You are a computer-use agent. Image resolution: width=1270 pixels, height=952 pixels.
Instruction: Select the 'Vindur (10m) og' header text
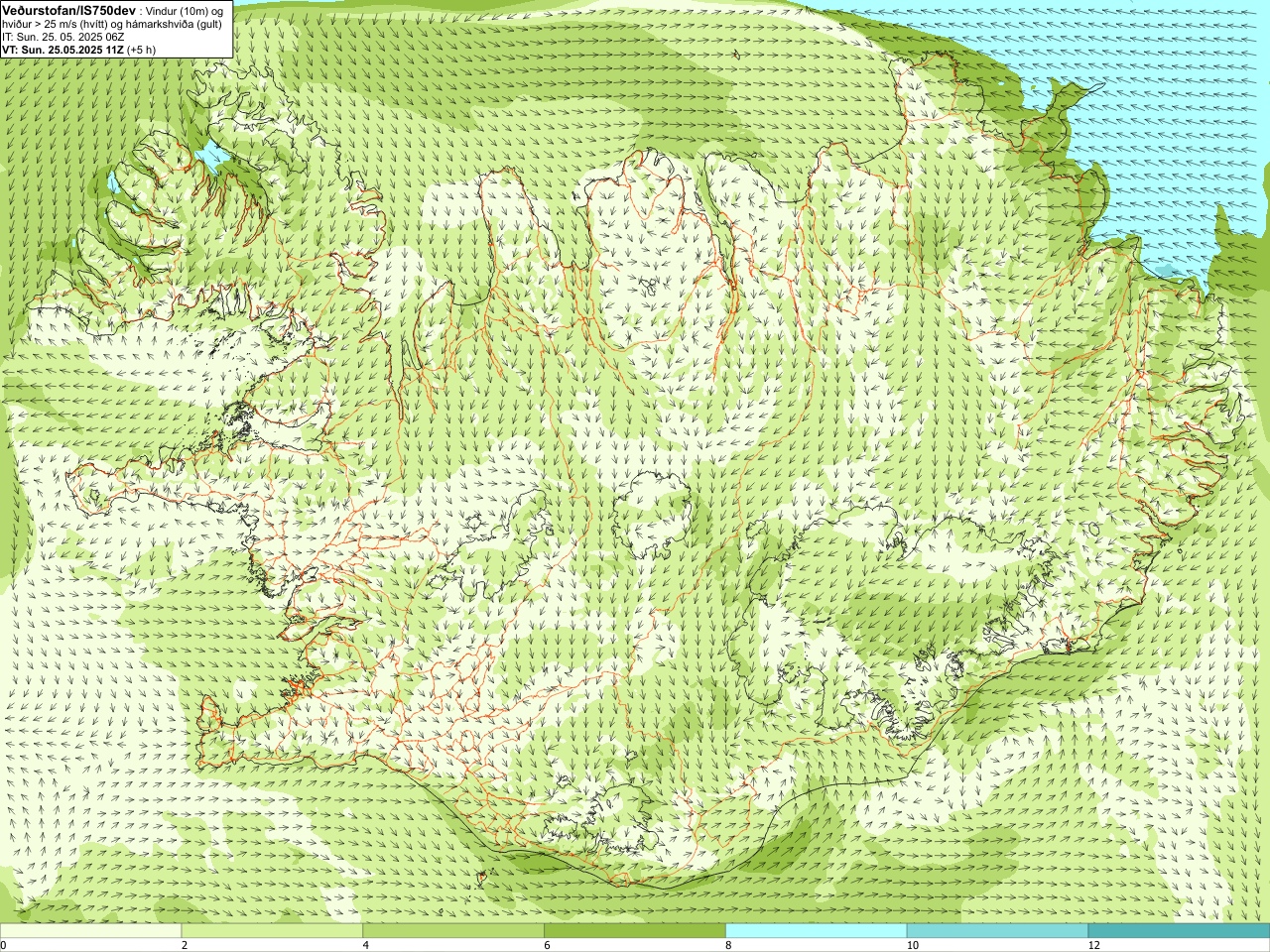tap(185, 11)
